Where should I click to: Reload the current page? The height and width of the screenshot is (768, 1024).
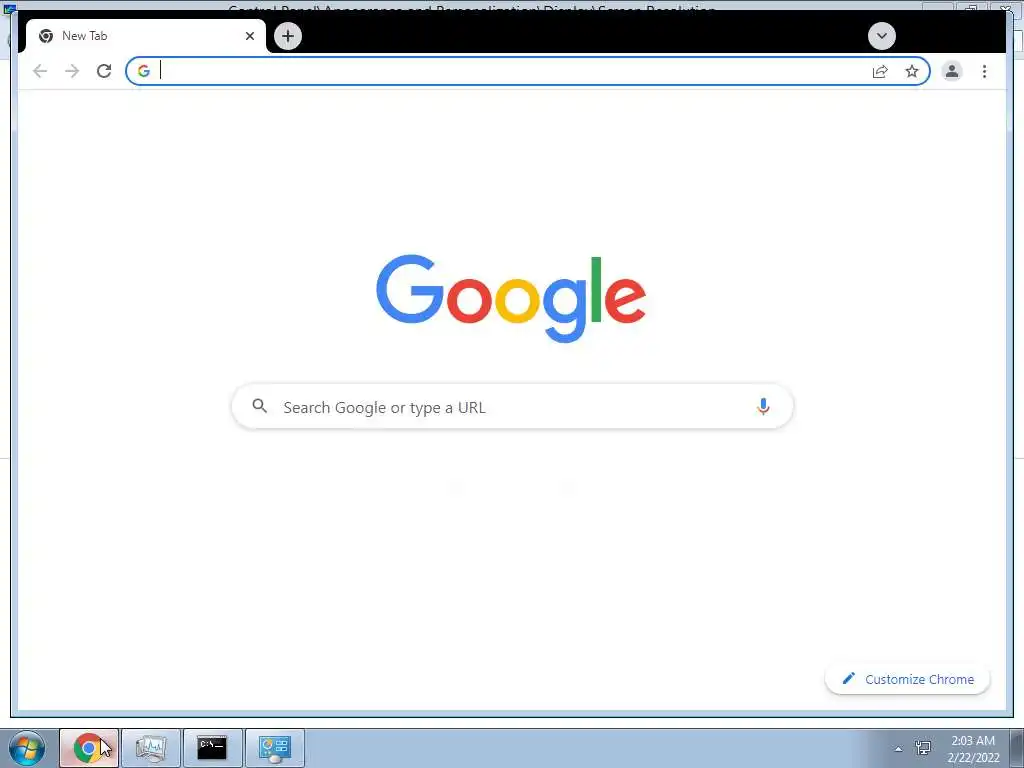pos(104,71)
